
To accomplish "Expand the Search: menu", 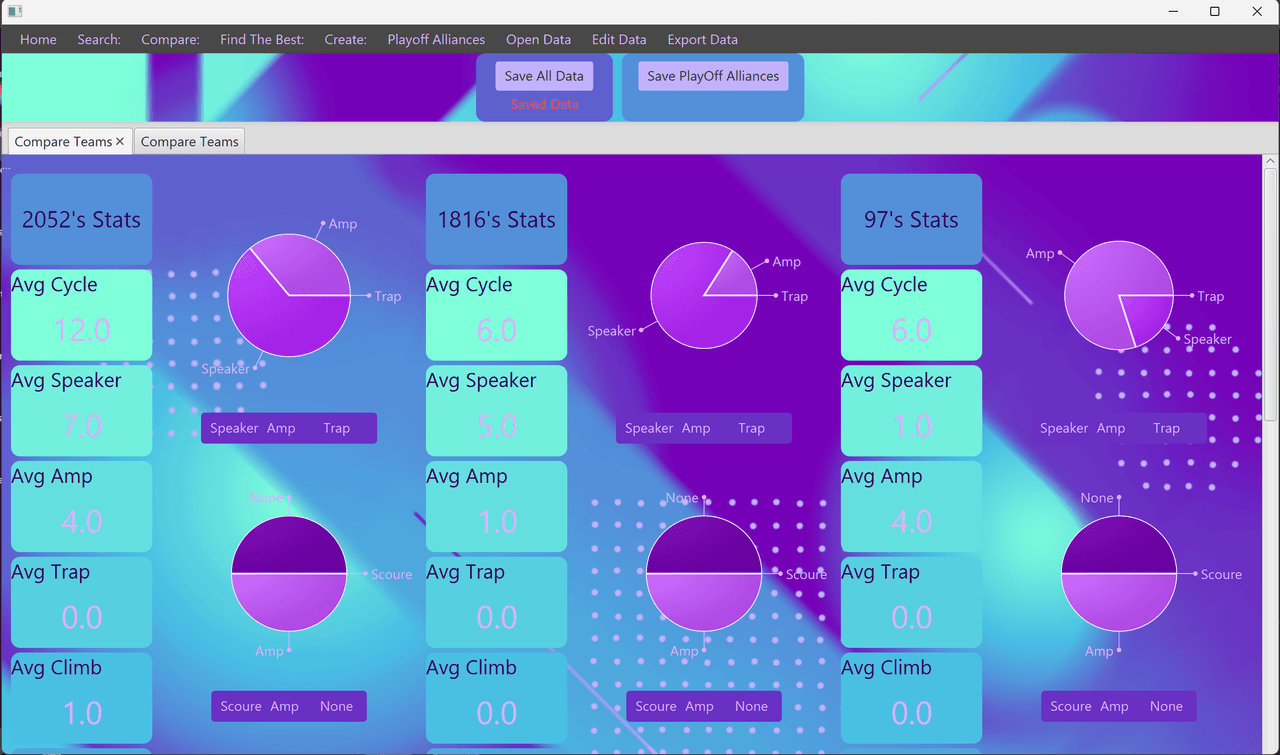I will [99, 40].
